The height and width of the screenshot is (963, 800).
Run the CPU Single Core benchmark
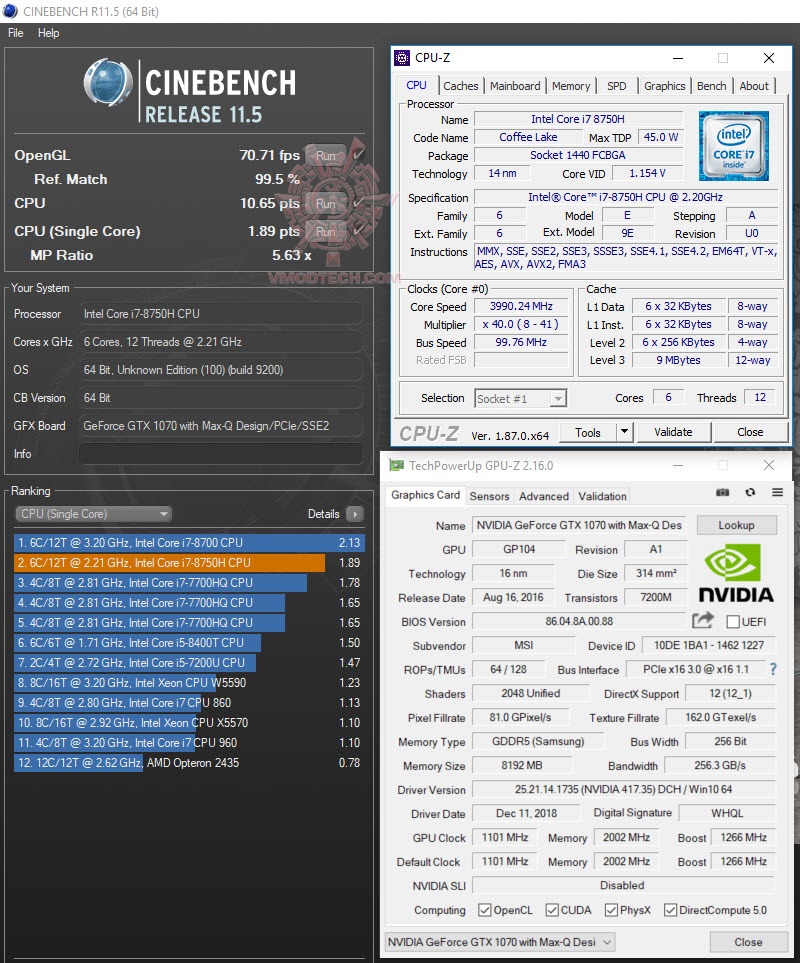point(326,232)
